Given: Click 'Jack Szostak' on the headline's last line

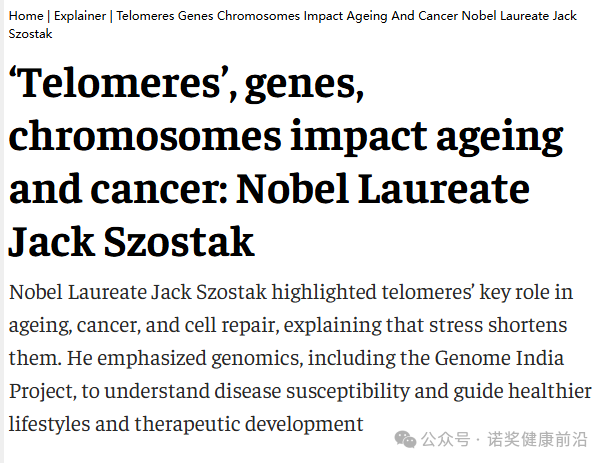Looking at the screenshot, I should 132,242.
